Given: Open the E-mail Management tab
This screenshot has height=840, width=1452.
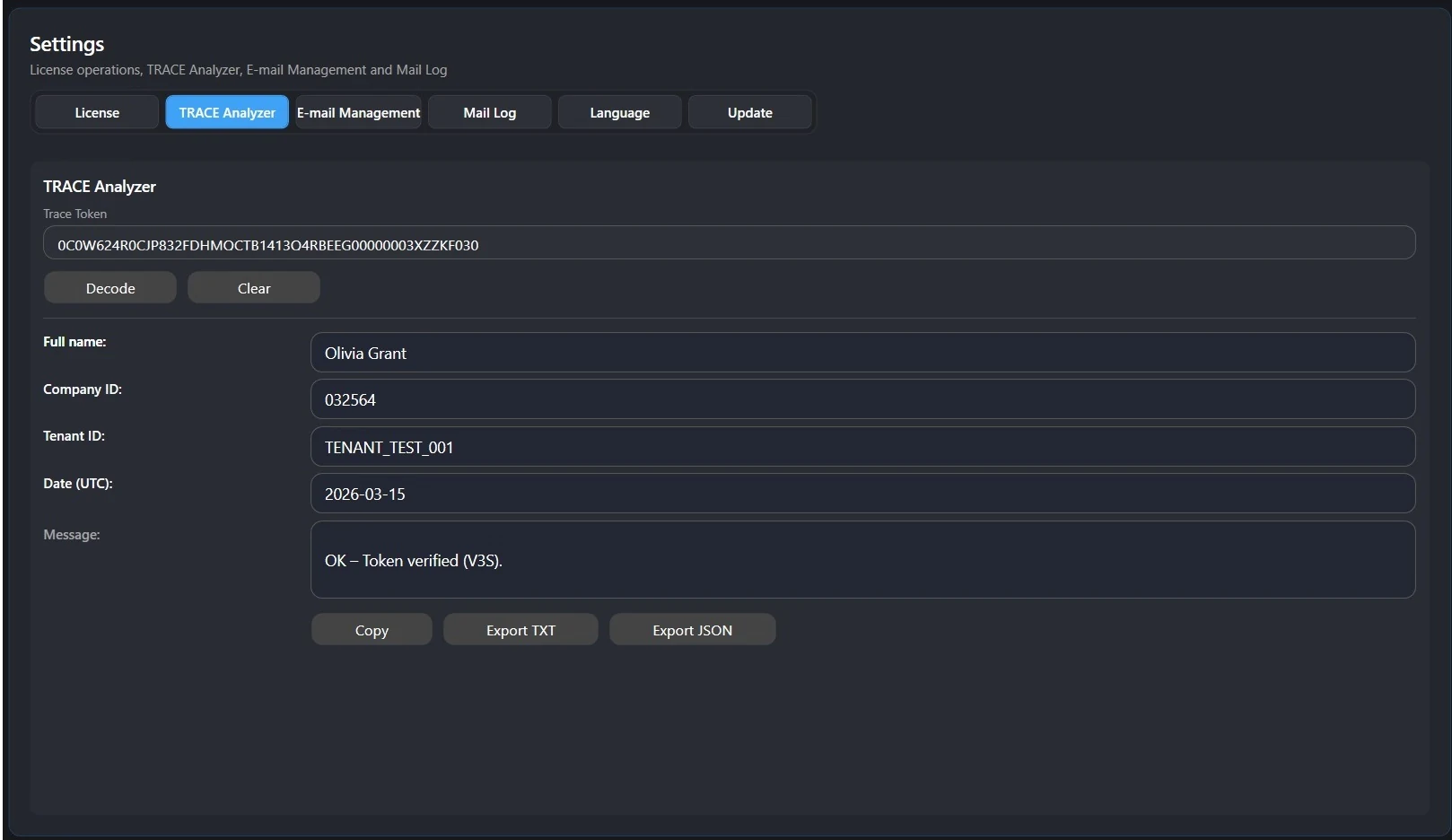Looking at the screenshot, I should [x=358, y=112].
